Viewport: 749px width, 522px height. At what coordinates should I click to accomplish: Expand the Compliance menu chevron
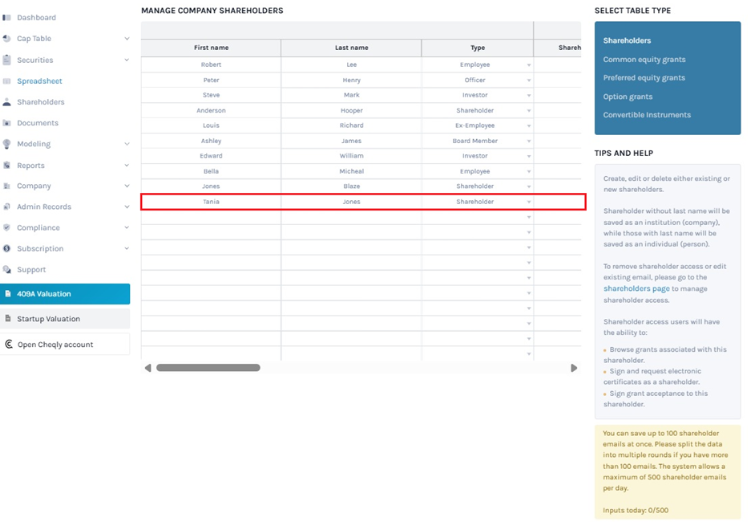[x=127, y=227]
